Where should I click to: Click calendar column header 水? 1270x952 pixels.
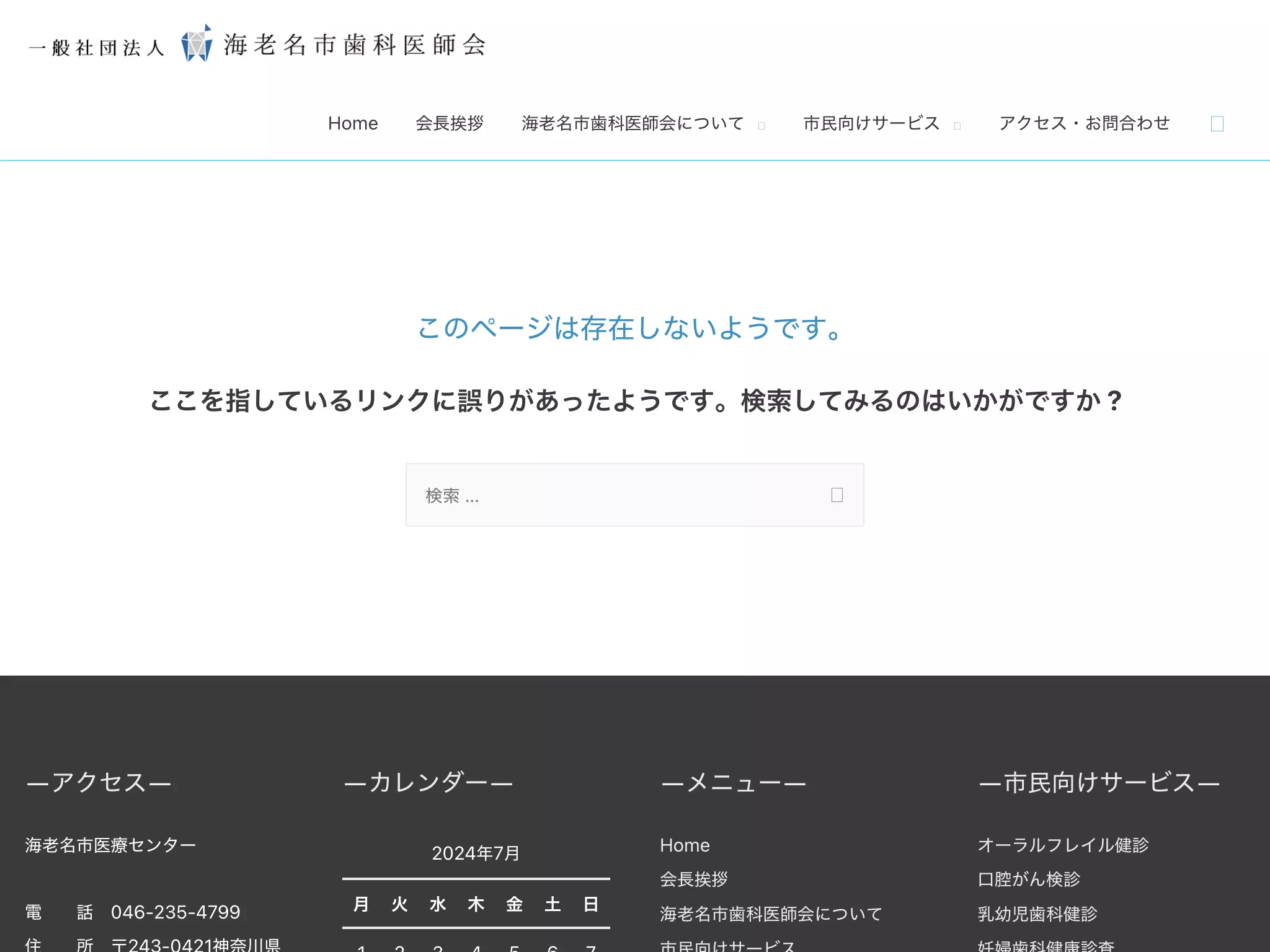(x=438, y=904)
